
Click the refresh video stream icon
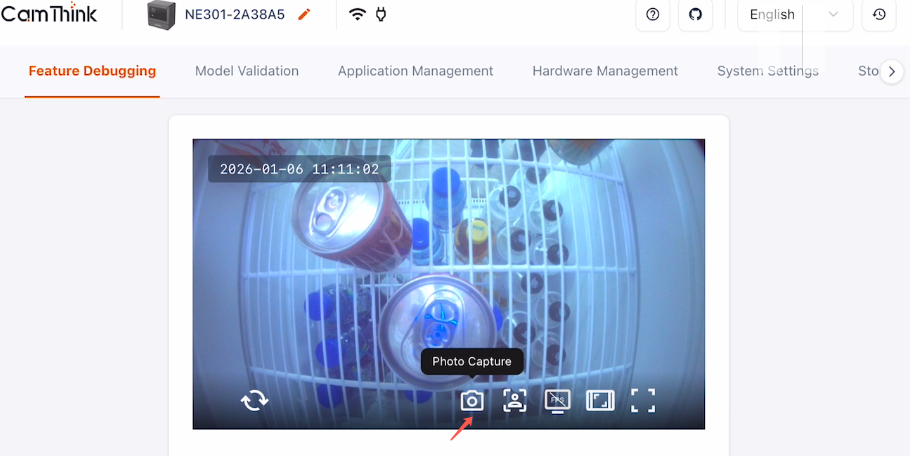(255, 401)
